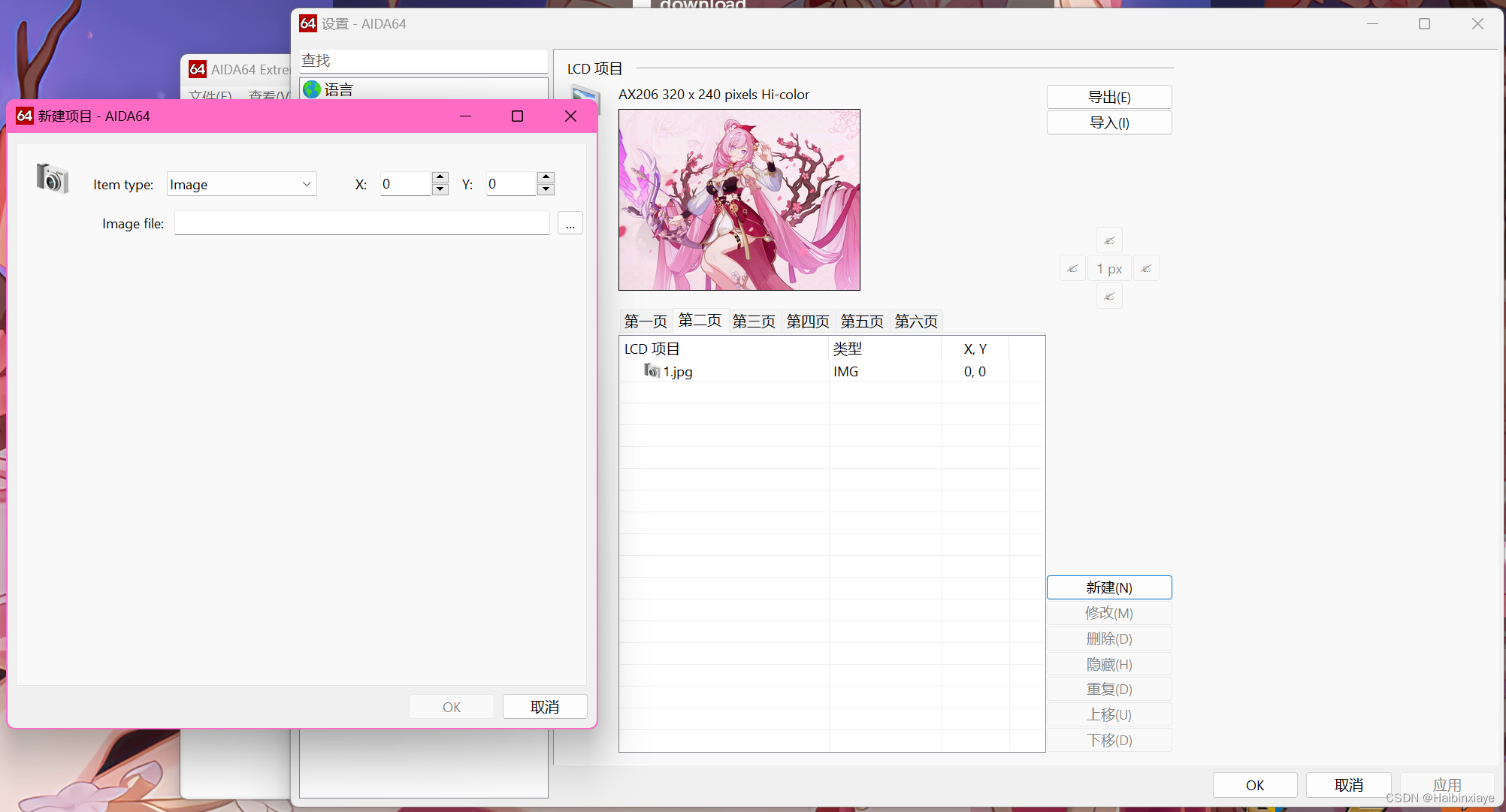Switch to the 第三页 tab

pos(754,321)
